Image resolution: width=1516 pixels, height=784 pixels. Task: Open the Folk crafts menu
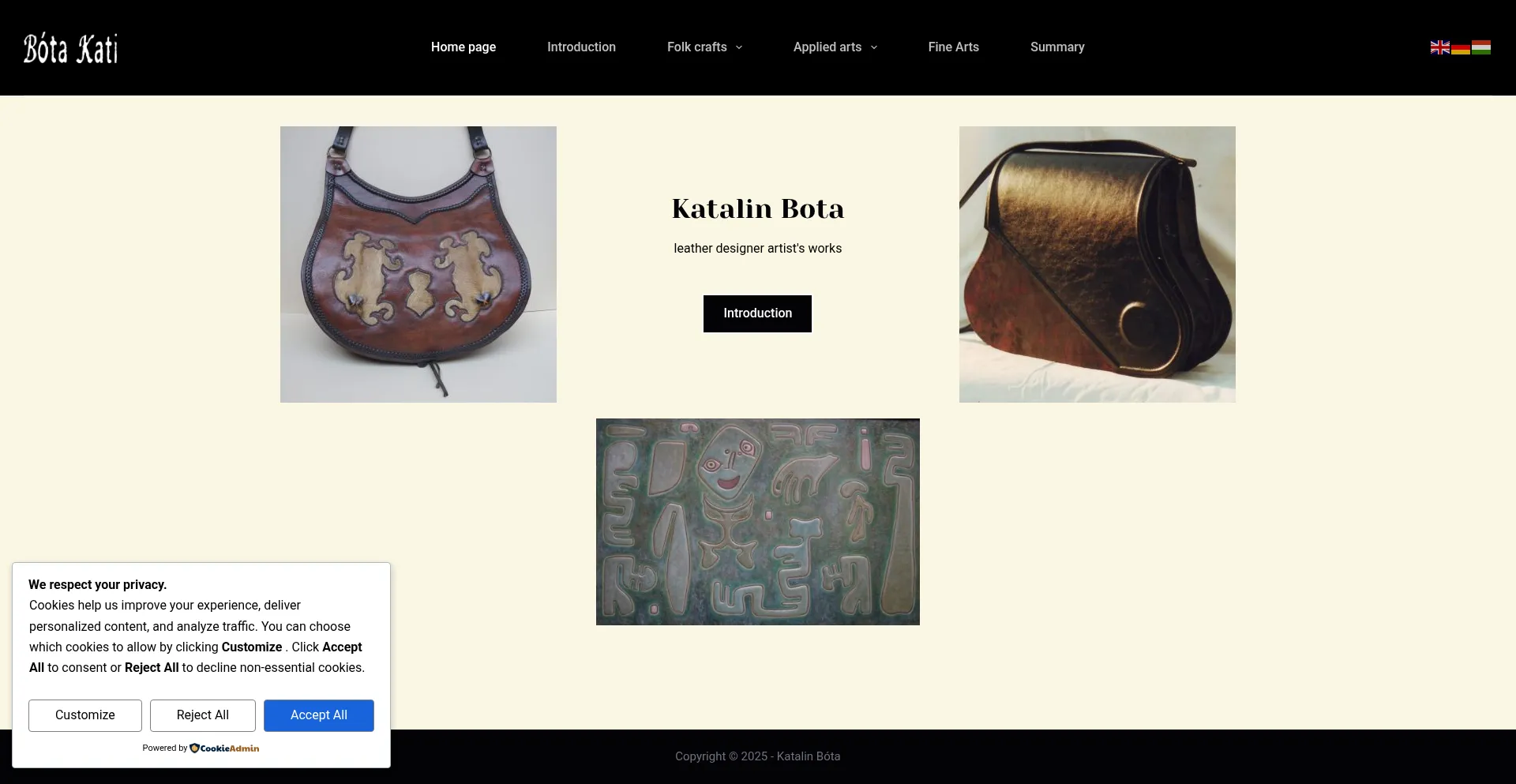coord(696,47)
